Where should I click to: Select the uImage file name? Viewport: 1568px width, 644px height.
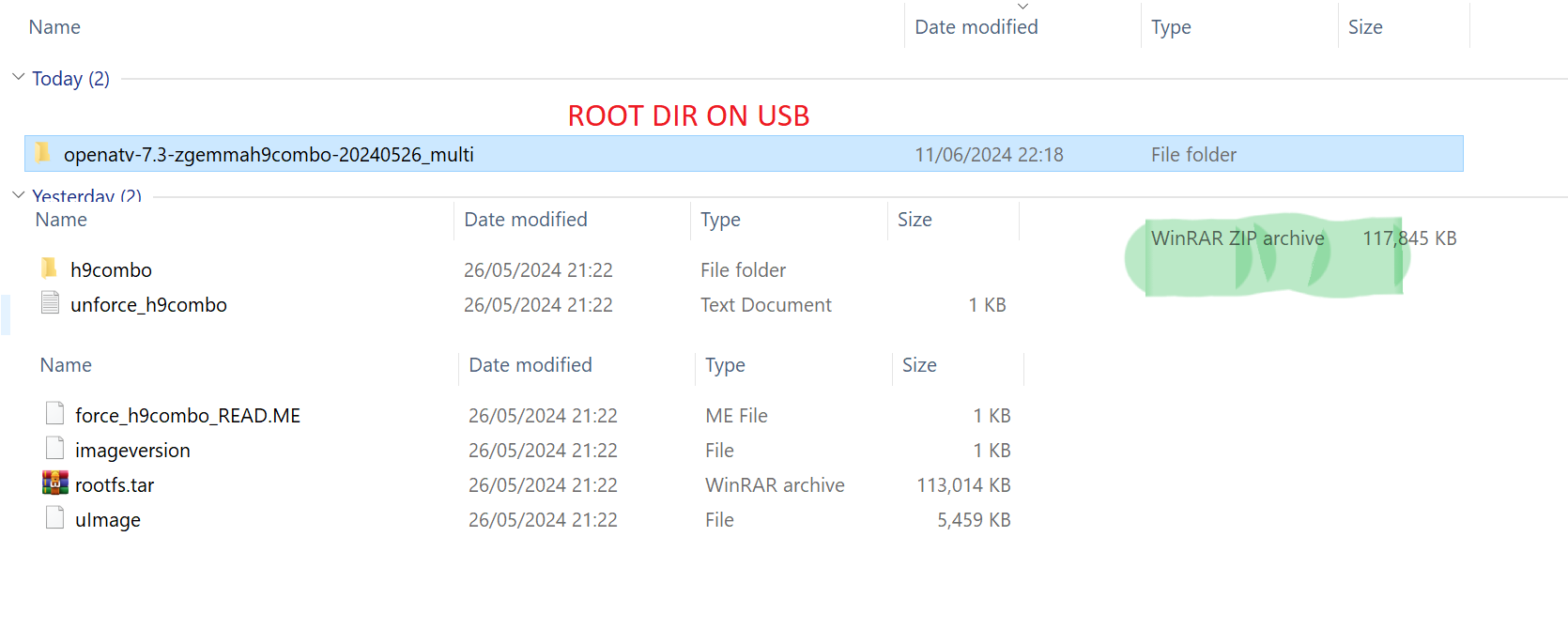[108, 520]
